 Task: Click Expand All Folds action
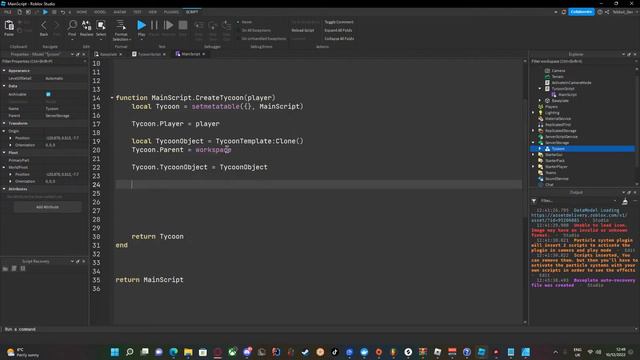[338, 30]
